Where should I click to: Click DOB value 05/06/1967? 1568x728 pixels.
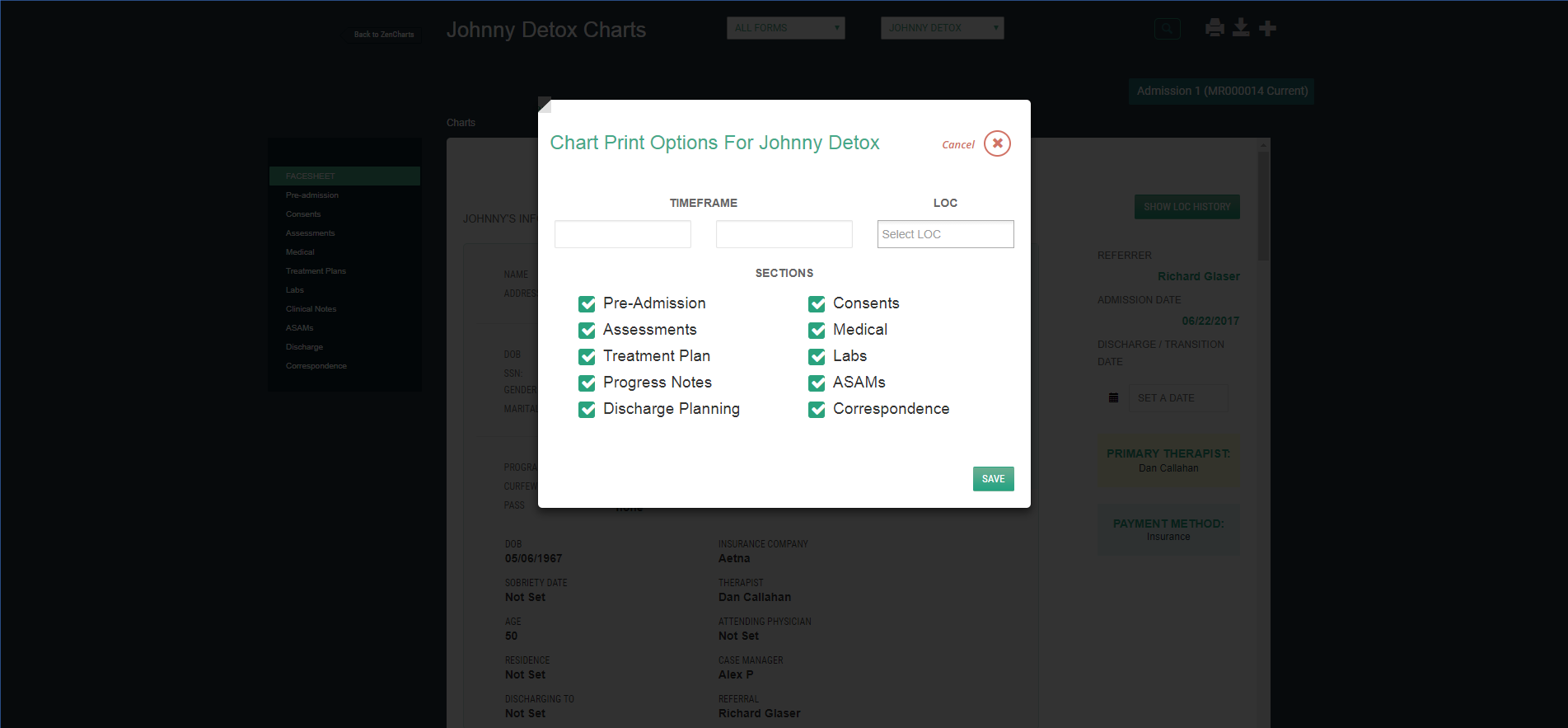pos(534,558)
